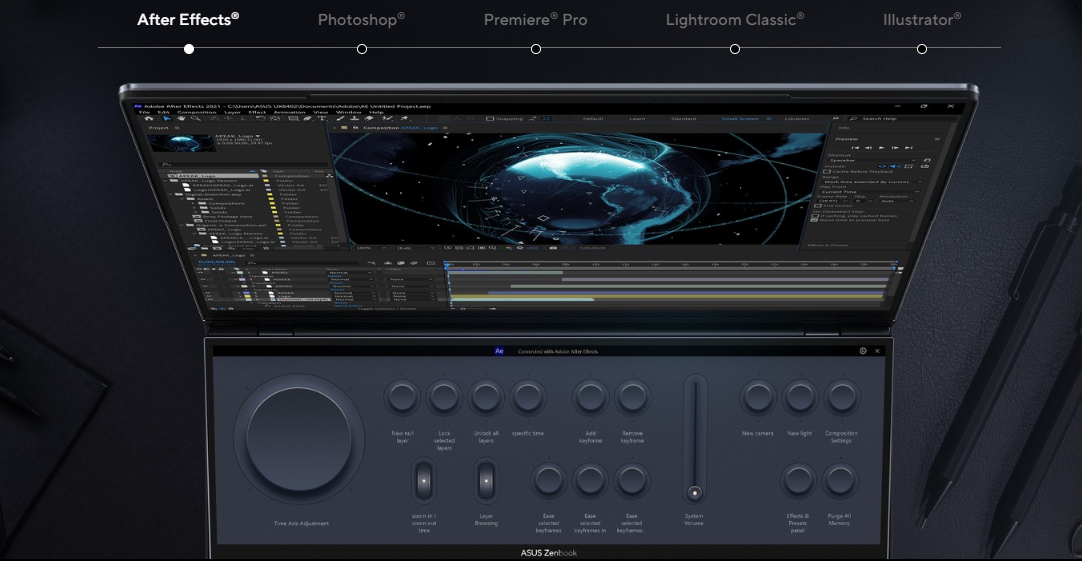Open the Animation menu in After Effects
The height and width of the screenshot is (561, 1082).
tap(289, 112)
